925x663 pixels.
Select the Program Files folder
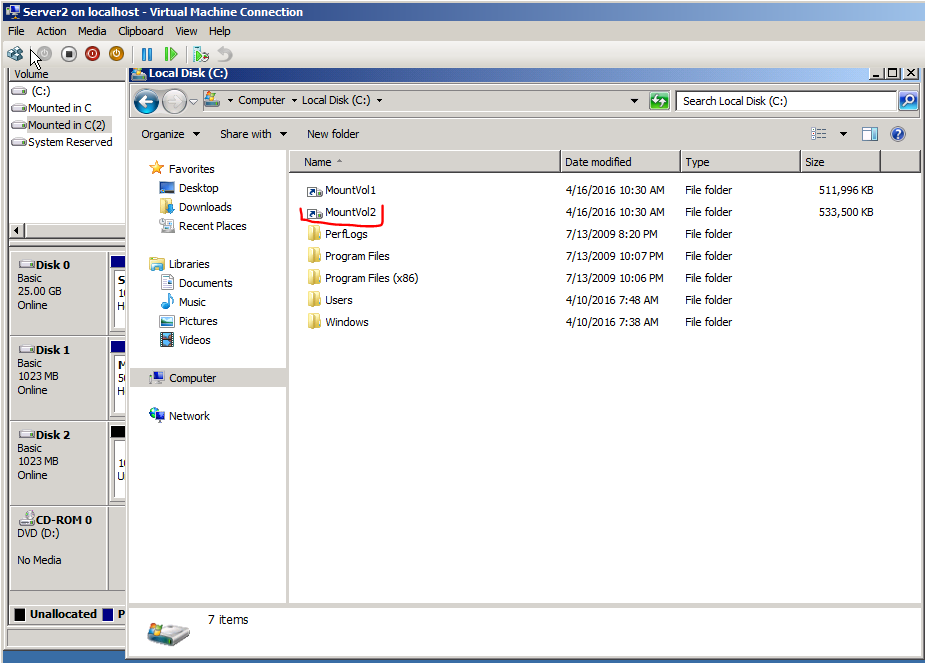tap(357, 256)
